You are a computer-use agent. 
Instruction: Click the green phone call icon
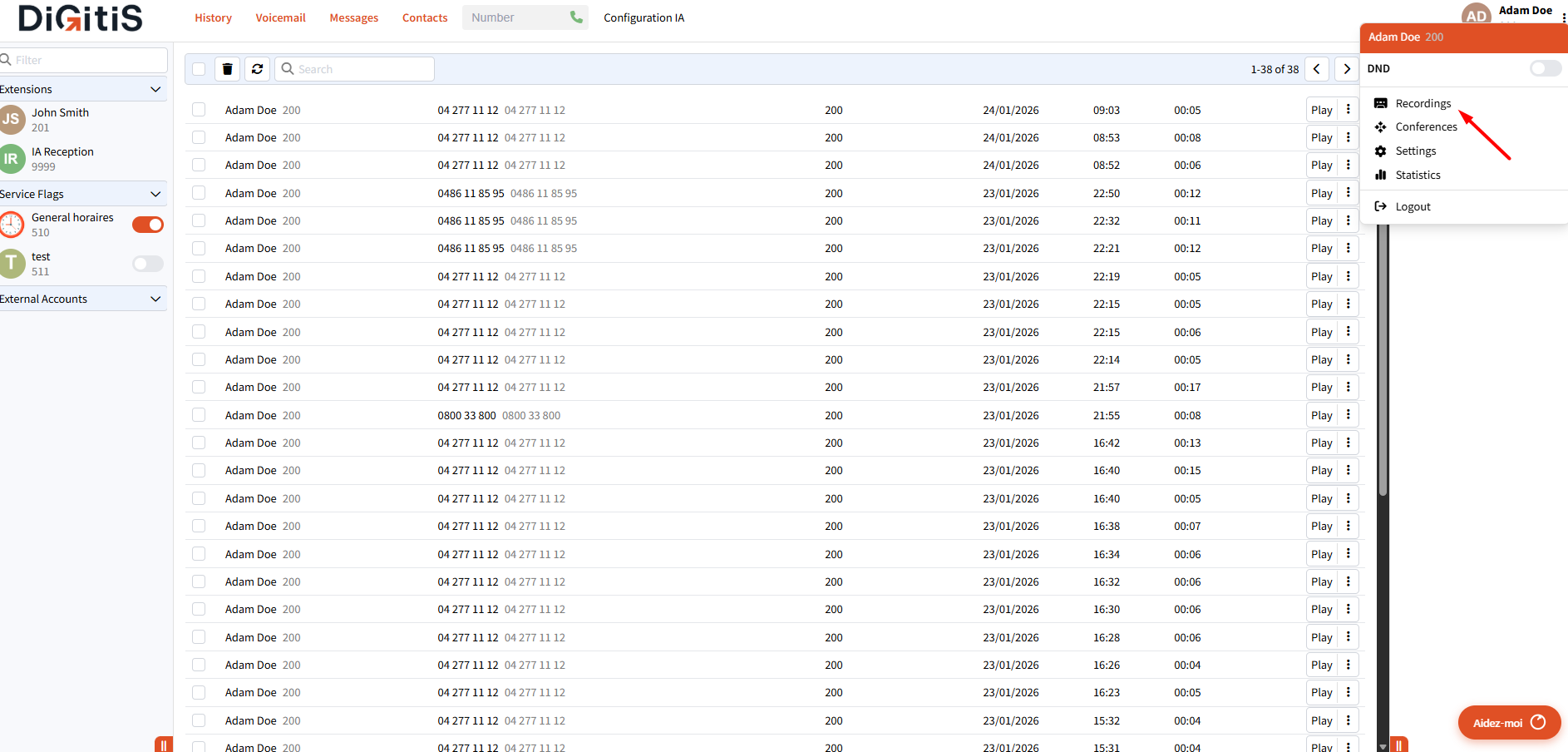coord(576,17)
